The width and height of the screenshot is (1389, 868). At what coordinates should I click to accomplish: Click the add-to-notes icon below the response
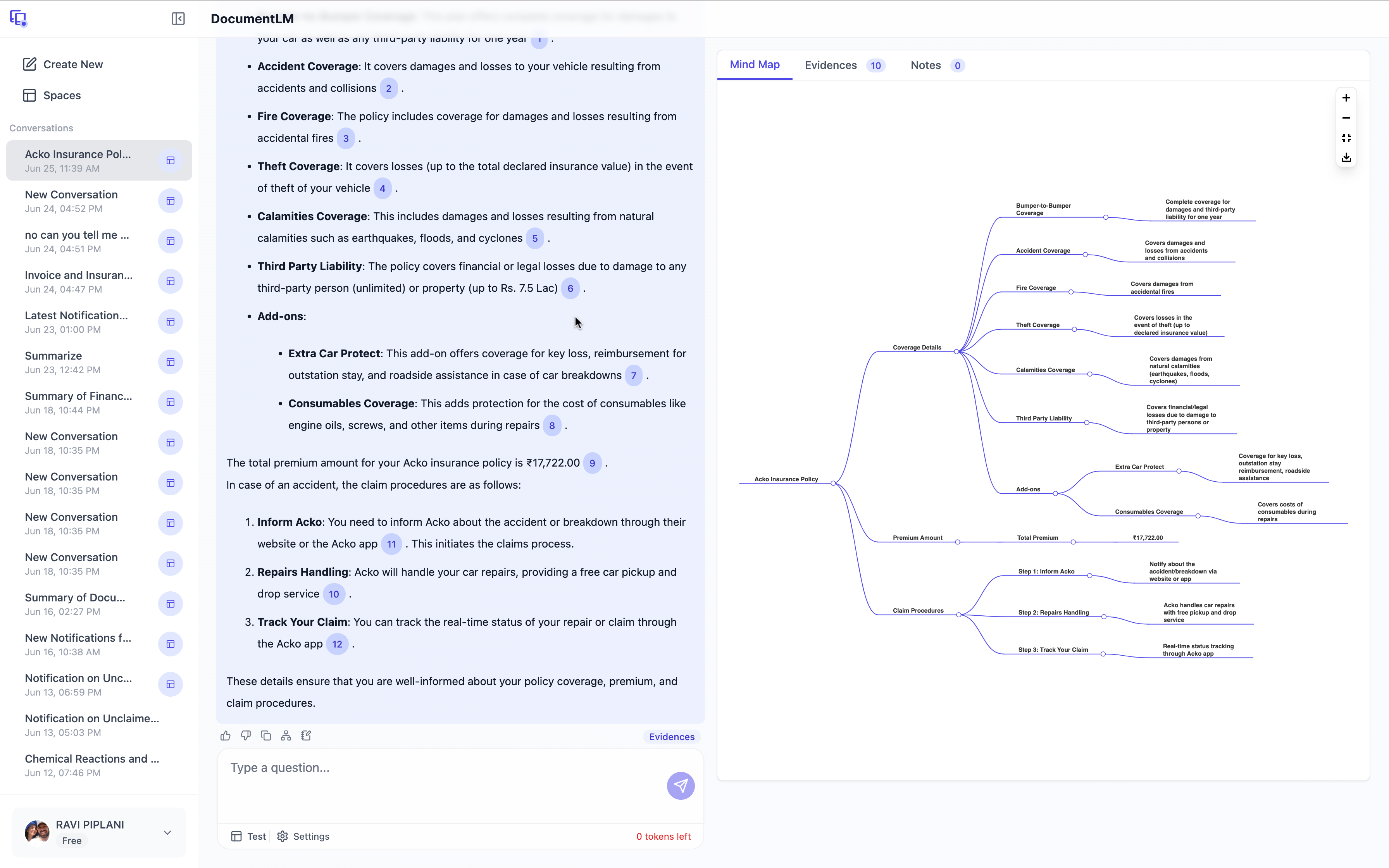pos(306,736)
